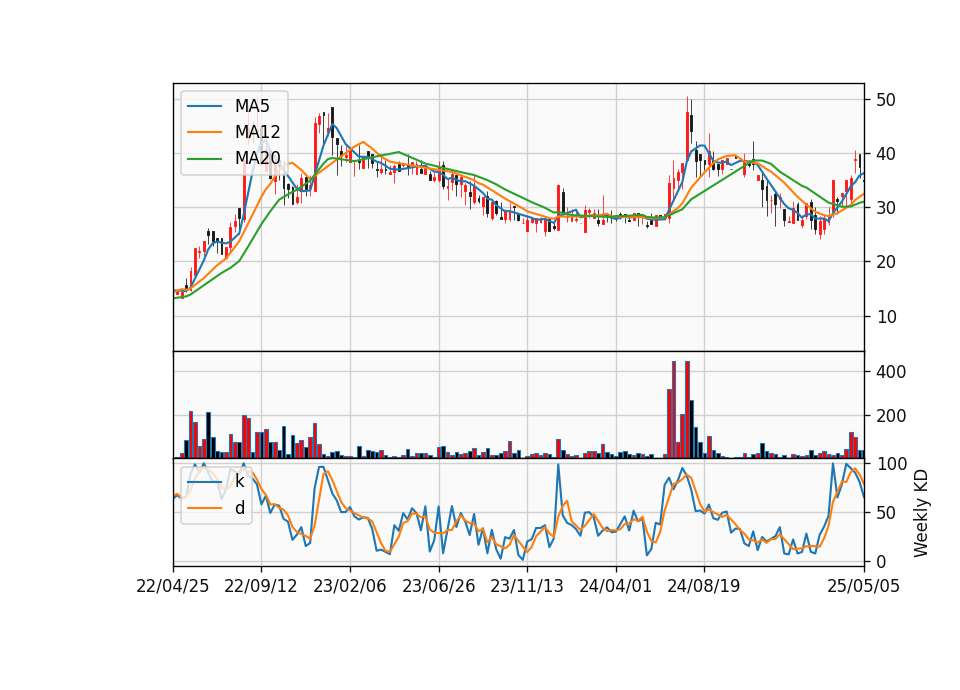Click the 24/04/01 date tick label

pyautogui.click(x=615, y=586)
